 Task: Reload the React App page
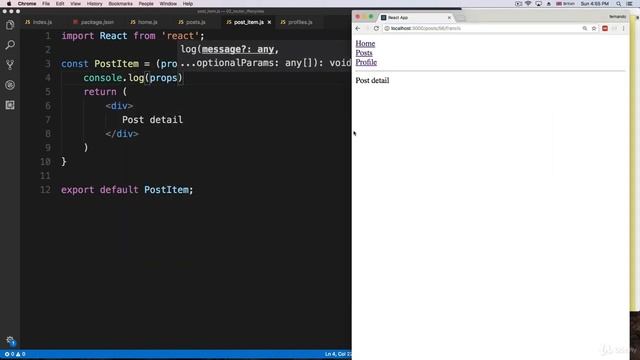click(x=376, y=29)
